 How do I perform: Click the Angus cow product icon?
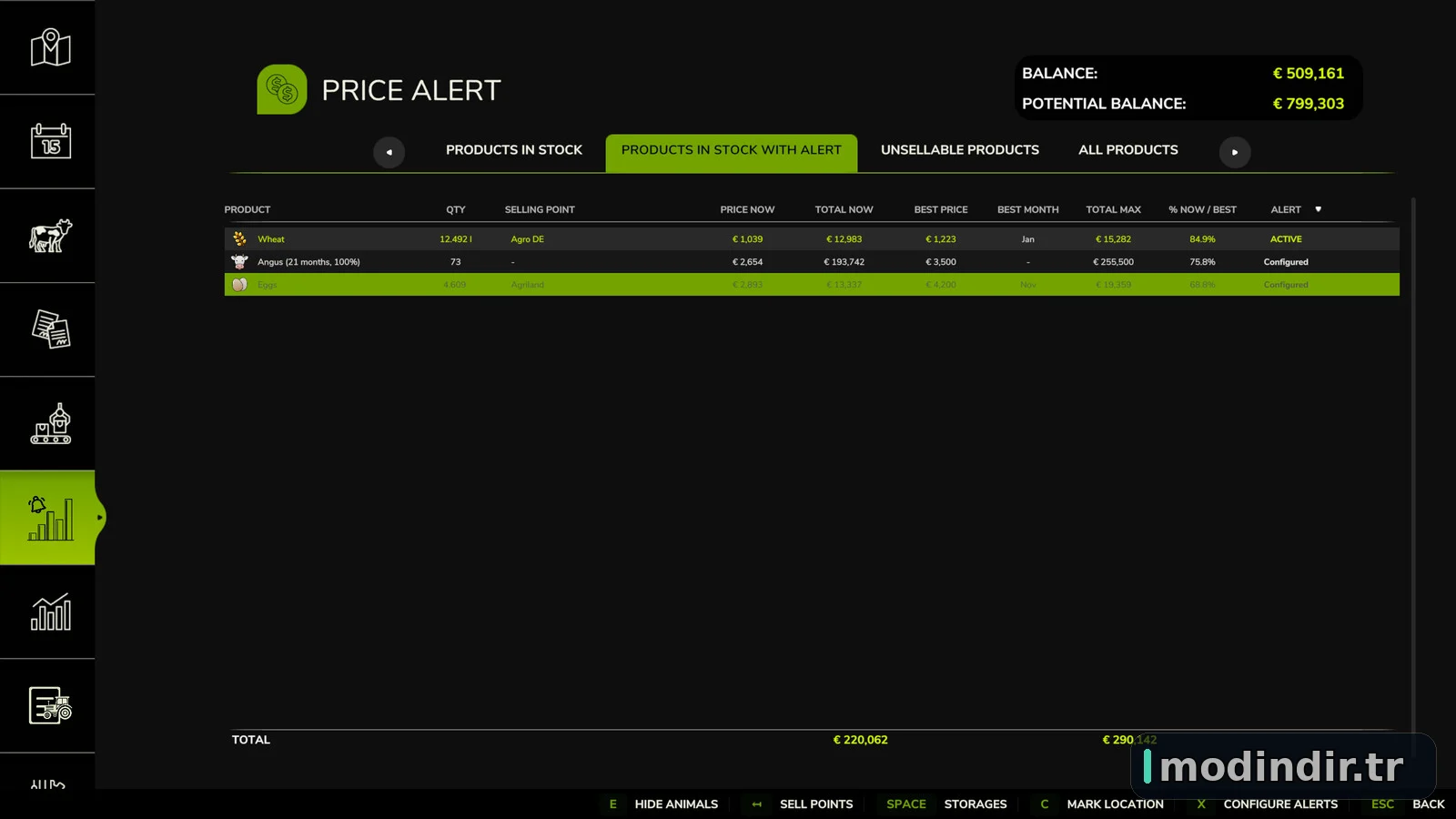click(x=239, y=261)
